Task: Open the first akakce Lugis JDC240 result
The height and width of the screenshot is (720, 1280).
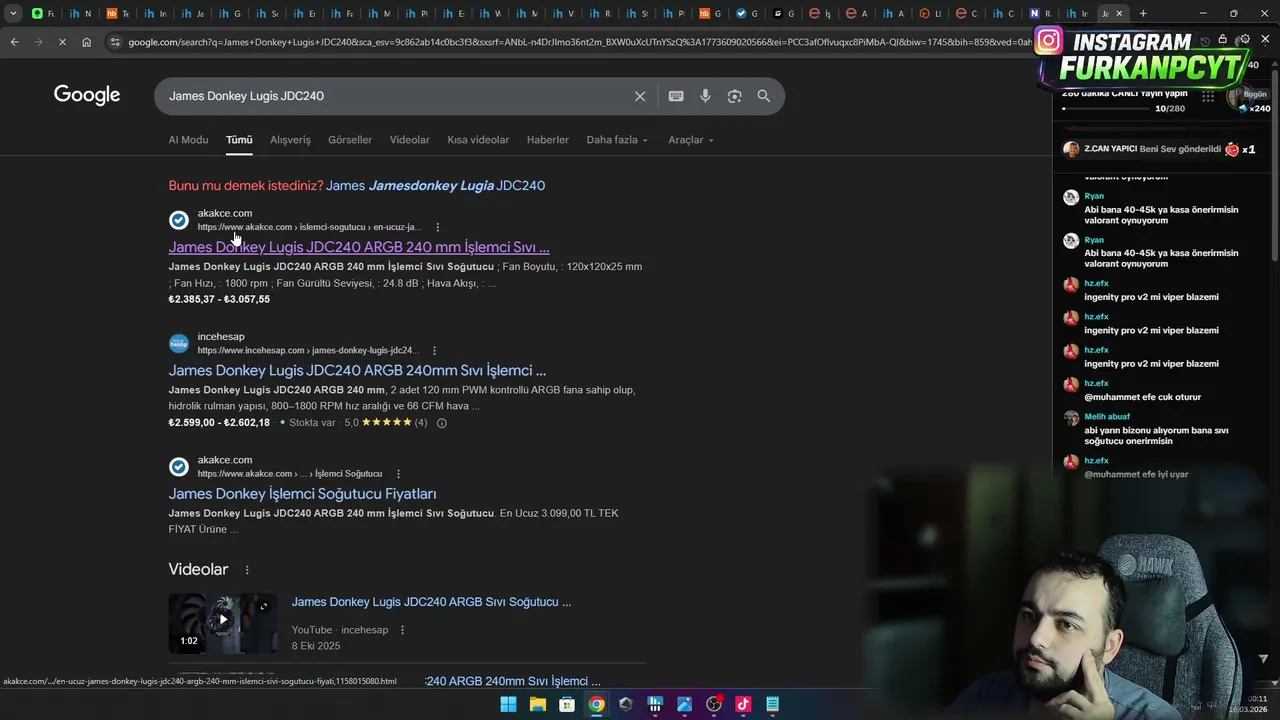Action: [359, 247]
